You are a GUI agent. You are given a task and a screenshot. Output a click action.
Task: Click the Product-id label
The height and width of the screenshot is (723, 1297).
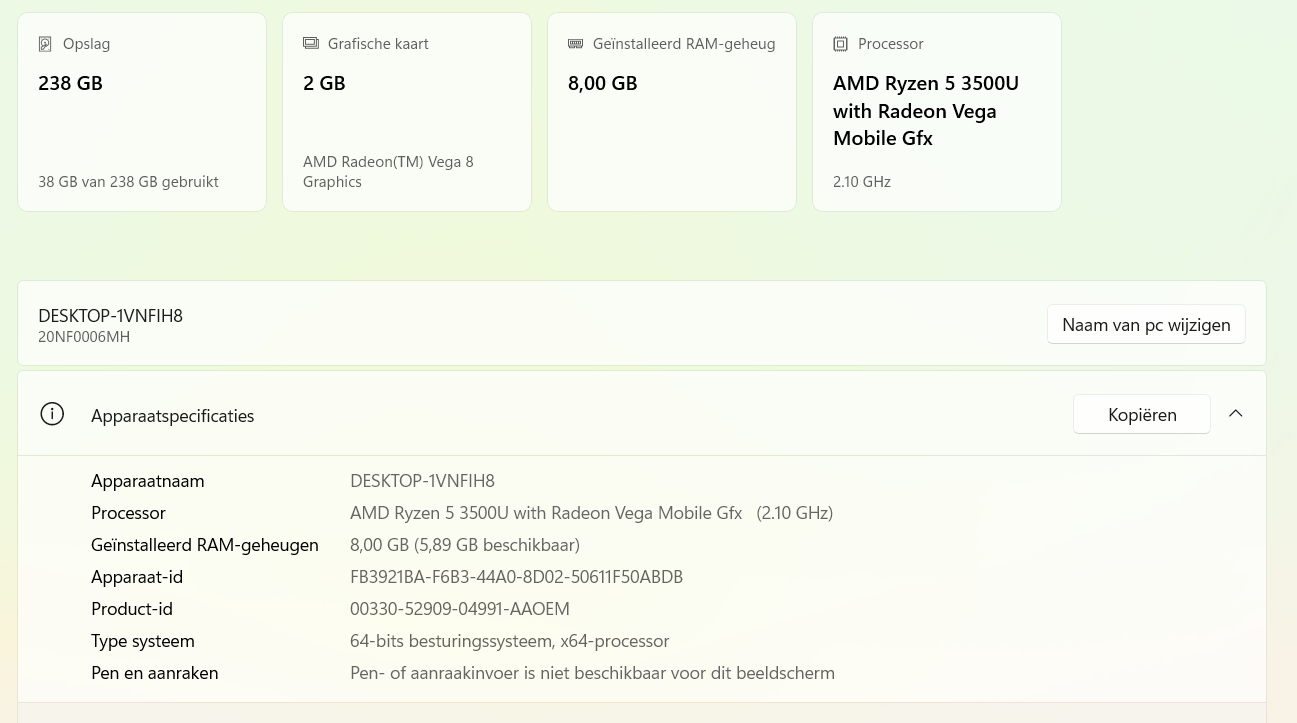coord(132,609)
